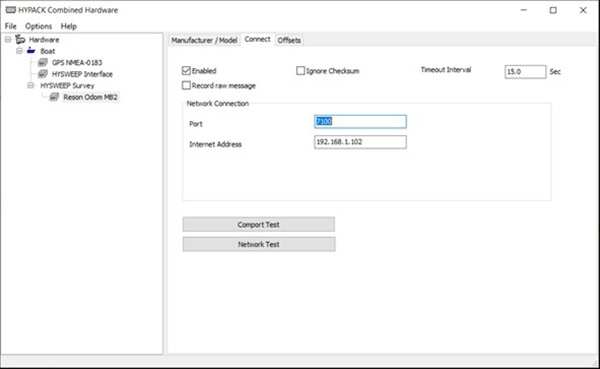Collapse the HYSWEEP Survey node
The image size is (600, 369).
coord(31,85)
